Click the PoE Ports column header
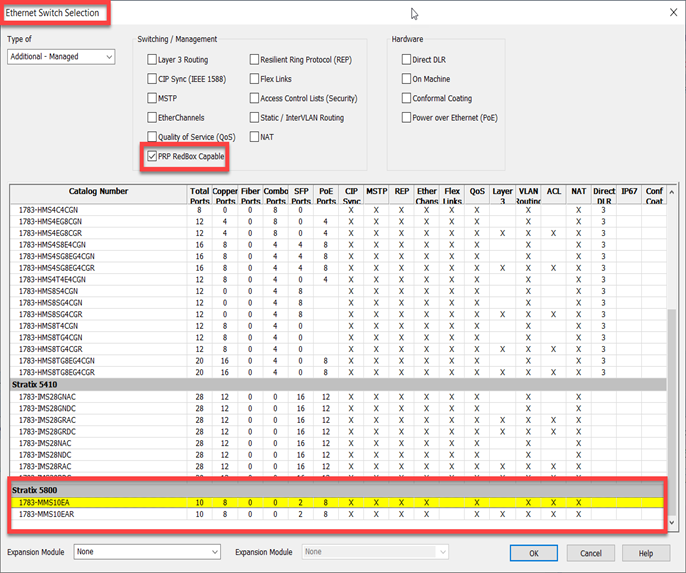 coord(326,195)
